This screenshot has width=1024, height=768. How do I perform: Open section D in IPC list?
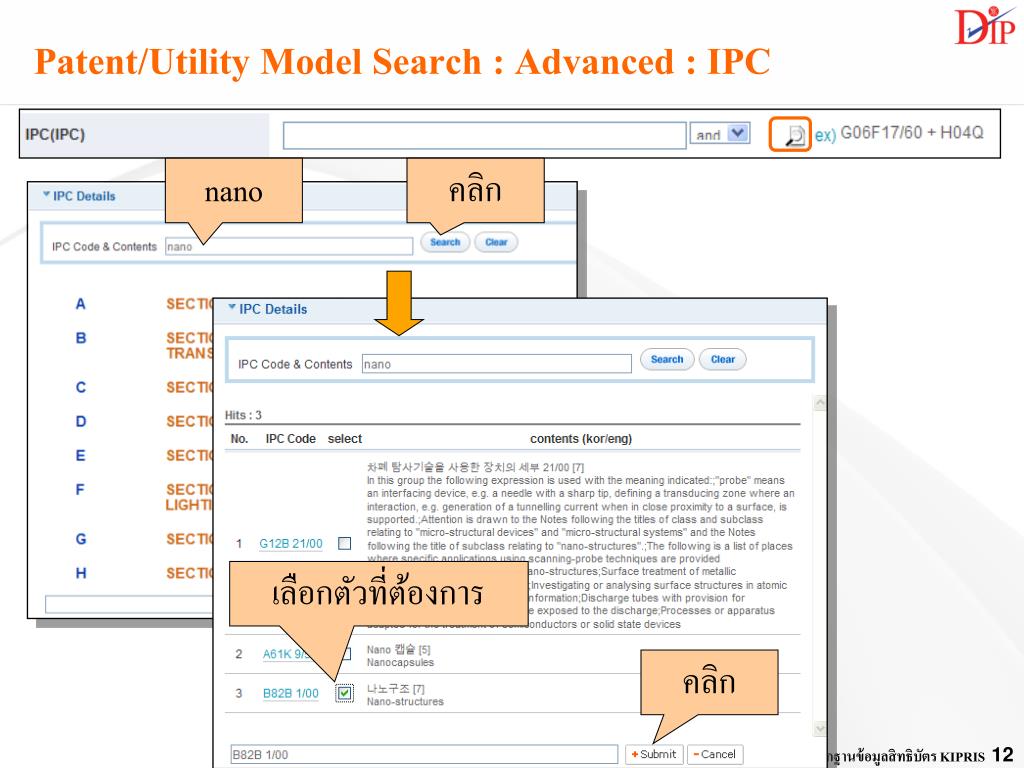[80, 421]
